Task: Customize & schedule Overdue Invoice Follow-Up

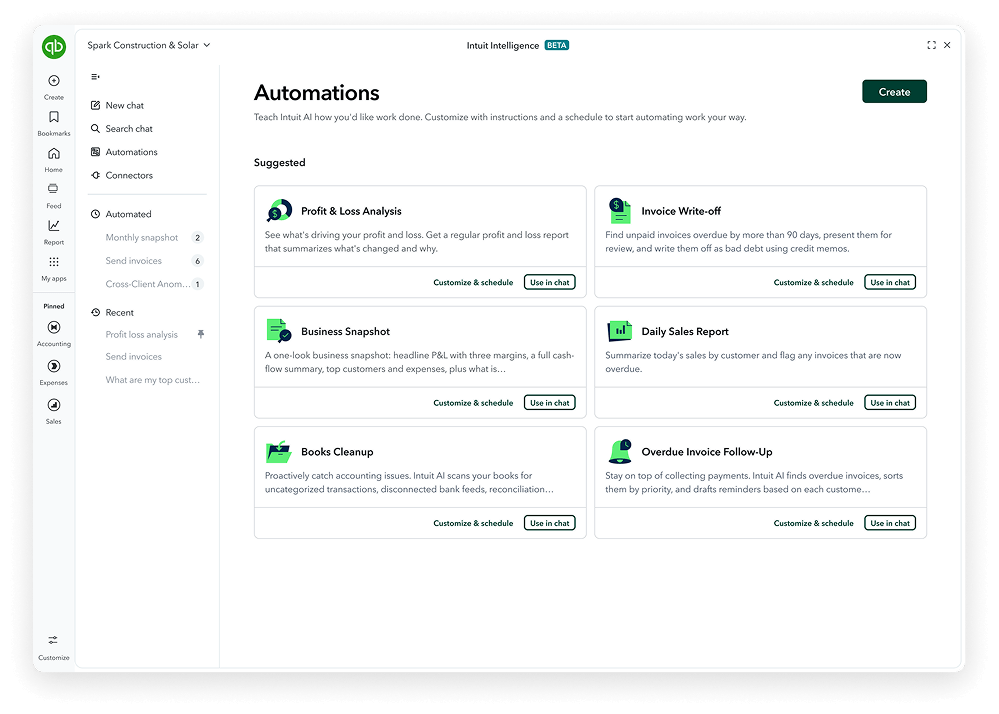Action: pyautogui.click(x=814, y=523)
